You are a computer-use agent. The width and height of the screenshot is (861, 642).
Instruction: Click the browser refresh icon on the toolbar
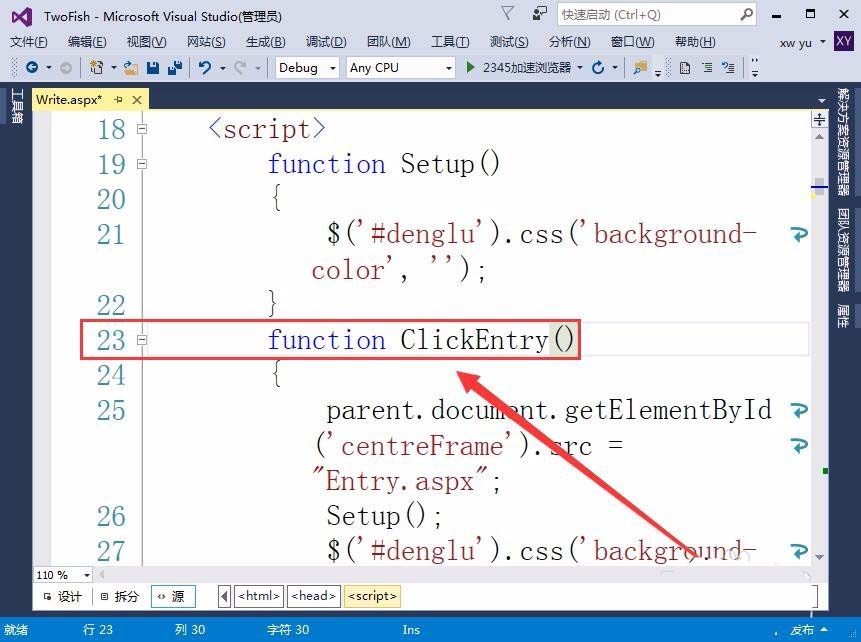click(597, 68)
